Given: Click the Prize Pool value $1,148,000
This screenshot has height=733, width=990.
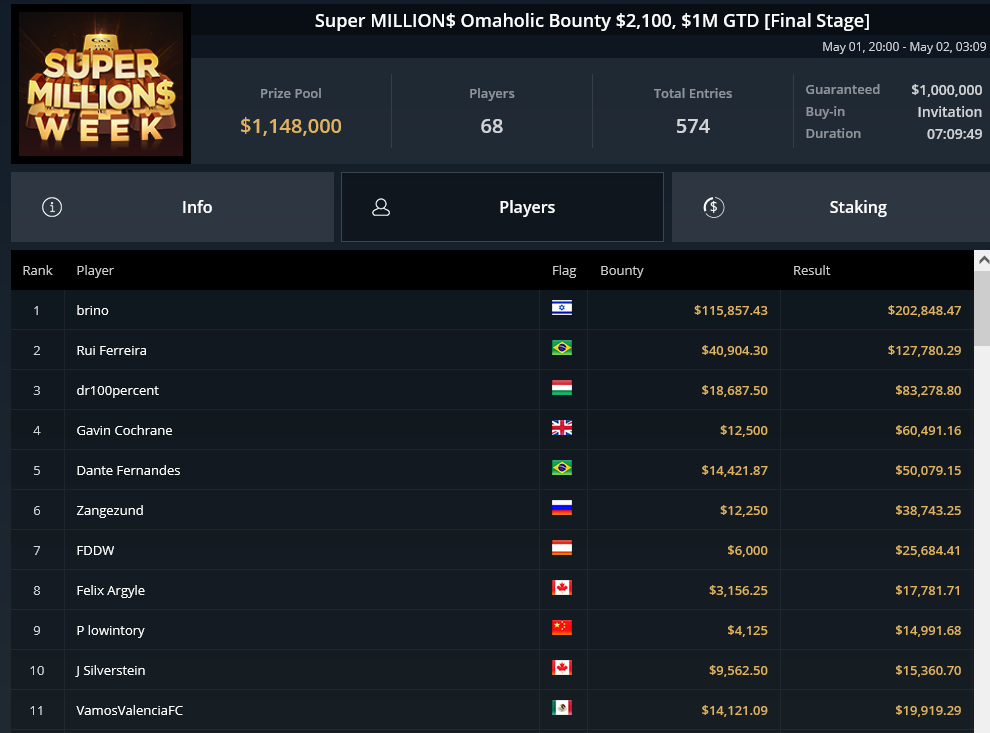Looking at the screenshot, I should [290, 126].
